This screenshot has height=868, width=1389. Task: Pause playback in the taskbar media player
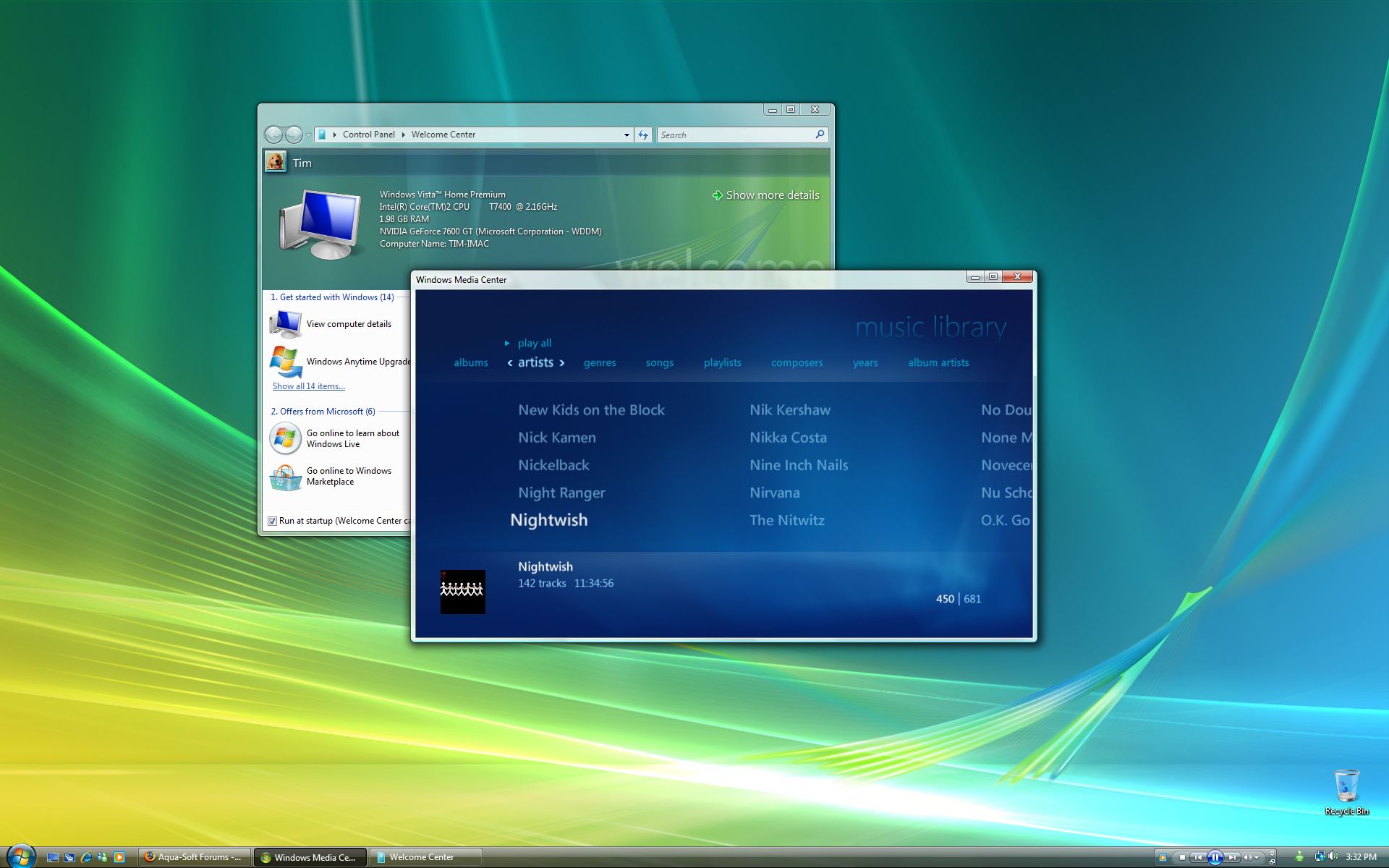click(x=1215, y=857)
